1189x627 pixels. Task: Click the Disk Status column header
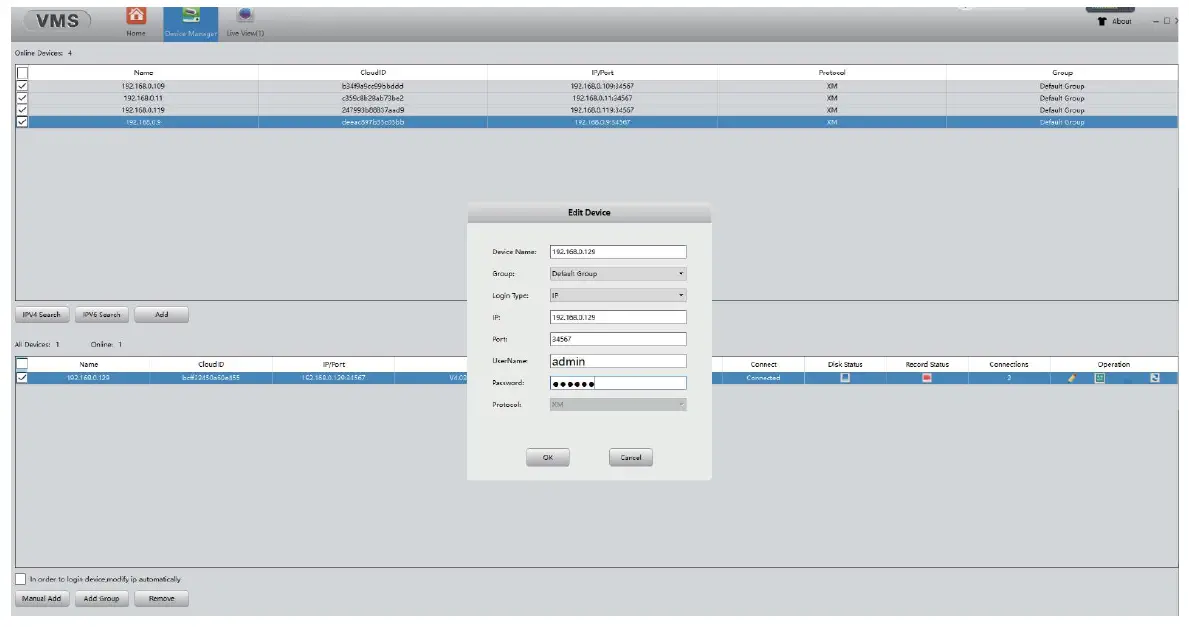click(x=845, y=365)
